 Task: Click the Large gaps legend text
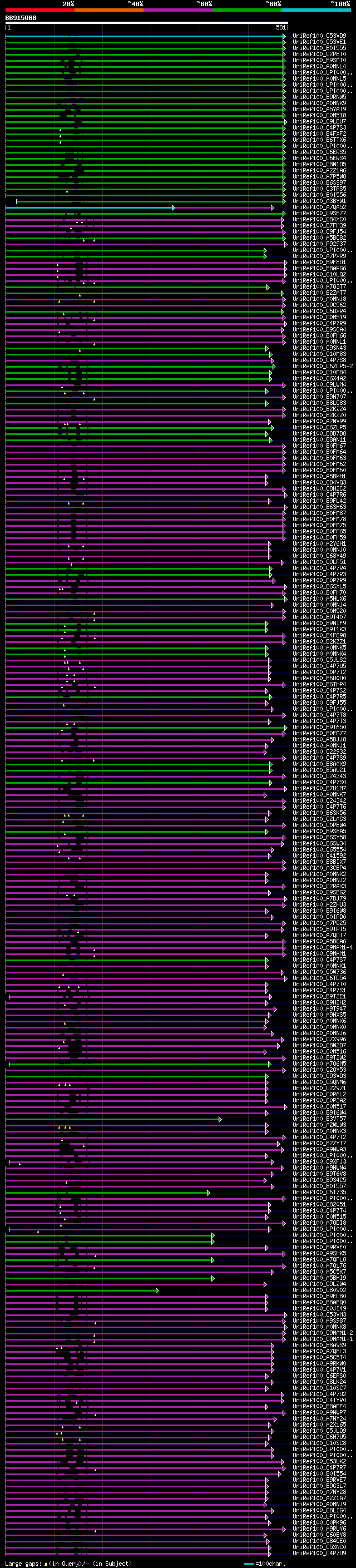[24, 1563]
